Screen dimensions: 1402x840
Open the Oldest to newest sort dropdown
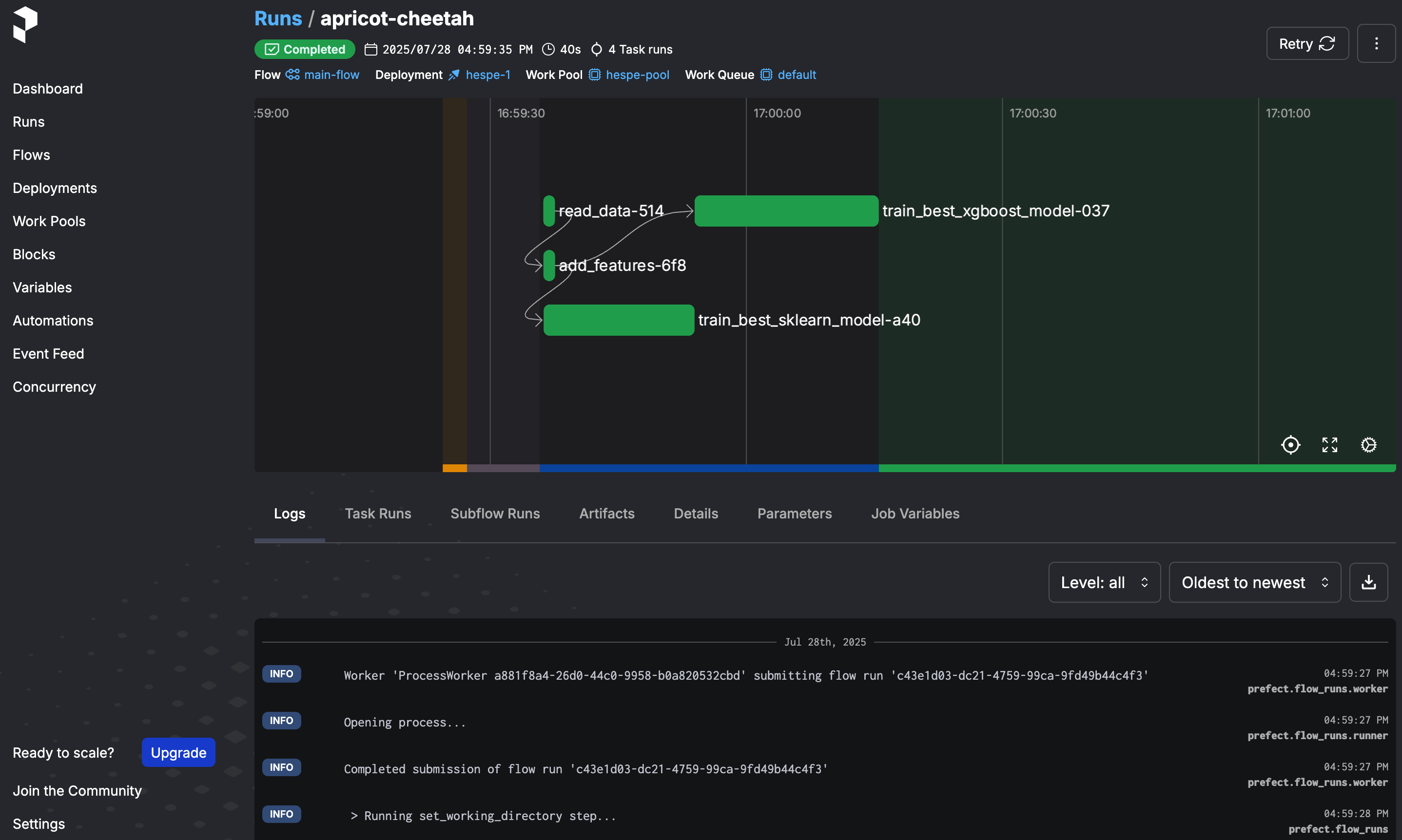click(1254, 582)
